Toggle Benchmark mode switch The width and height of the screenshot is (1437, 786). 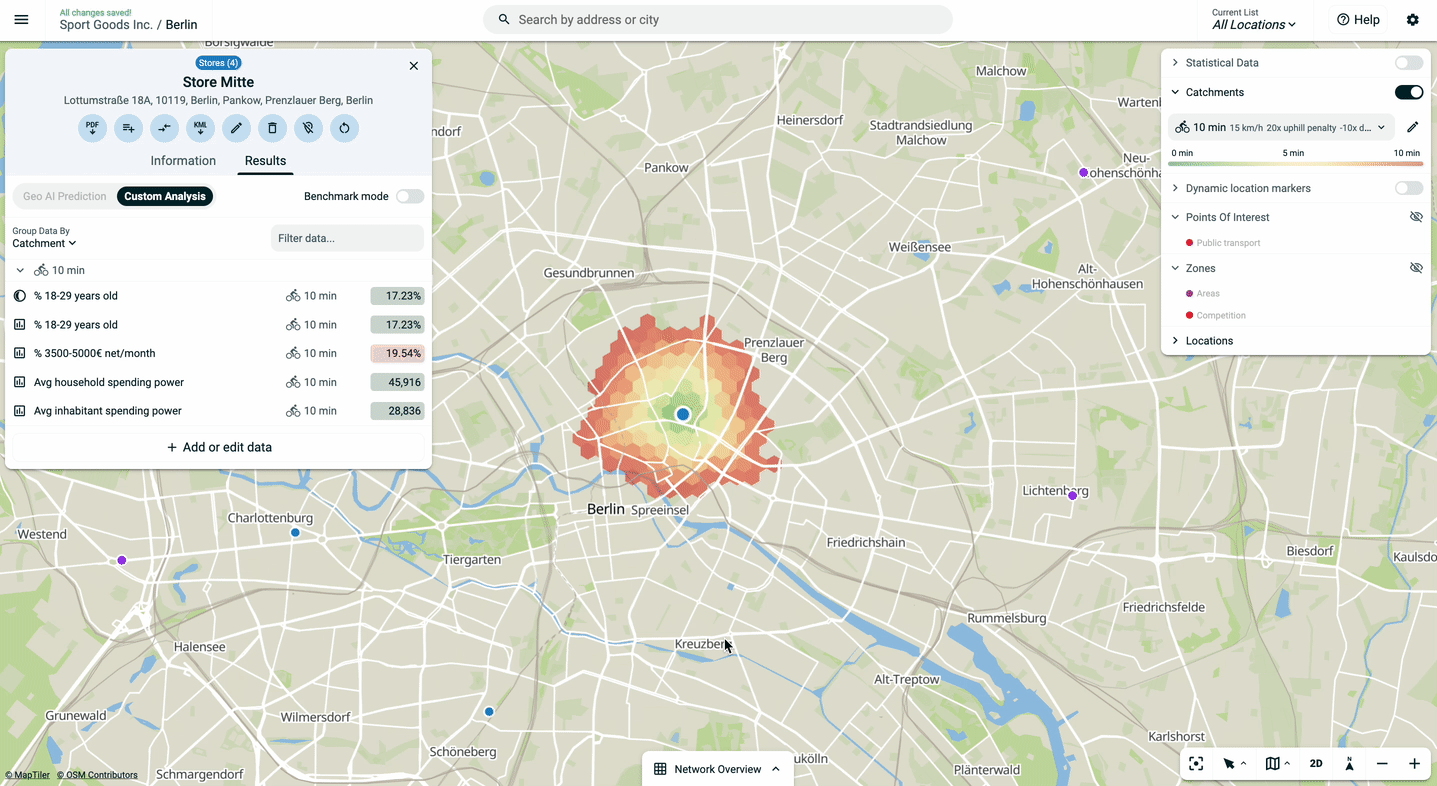409,196
